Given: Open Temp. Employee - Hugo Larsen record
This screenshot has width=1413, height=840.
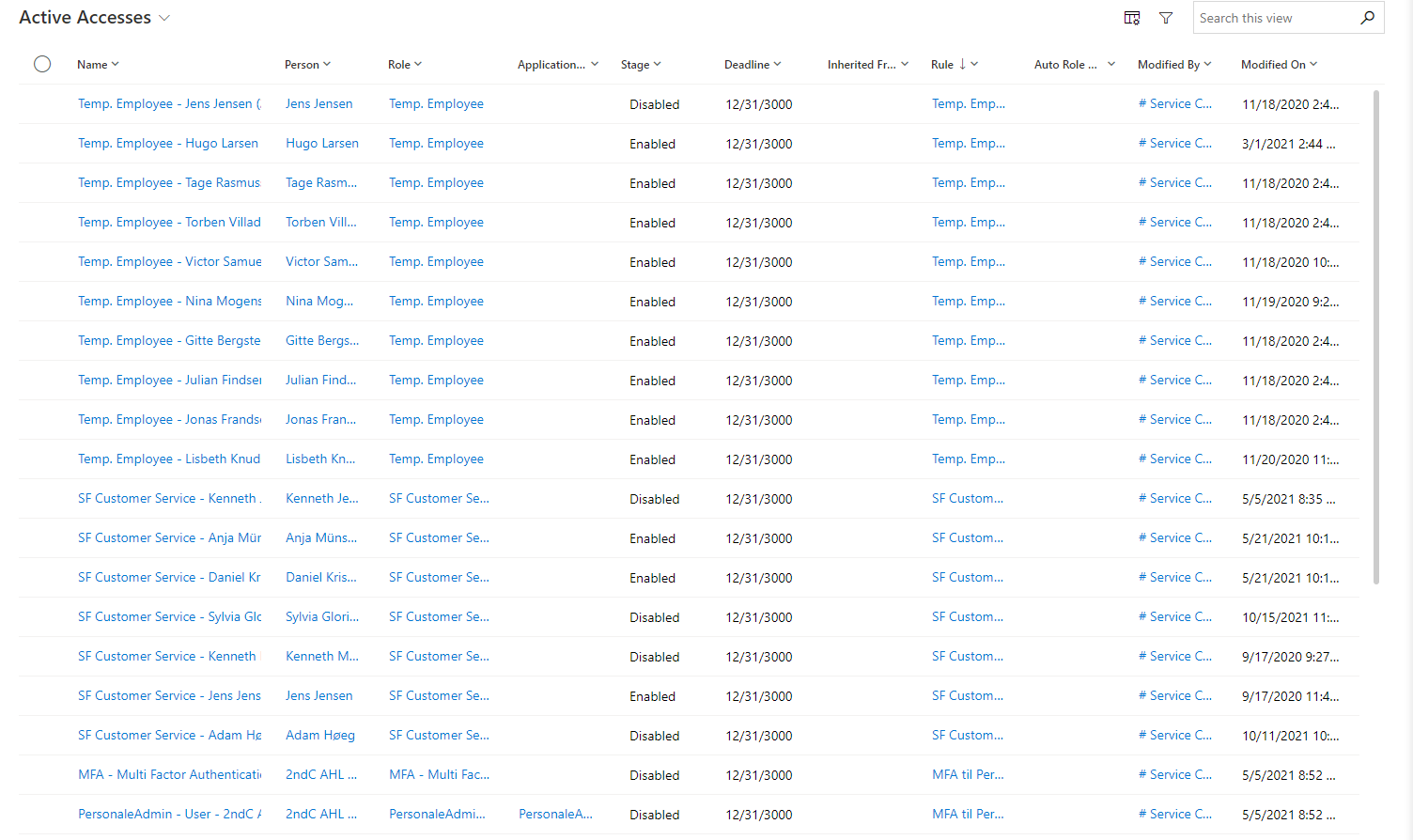Looking at the screenshot, I should [168, 143].
